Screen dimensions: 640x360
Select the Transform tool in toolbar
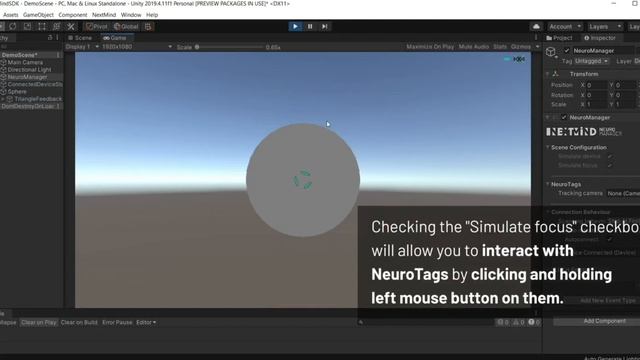click(x=56, y=27)
